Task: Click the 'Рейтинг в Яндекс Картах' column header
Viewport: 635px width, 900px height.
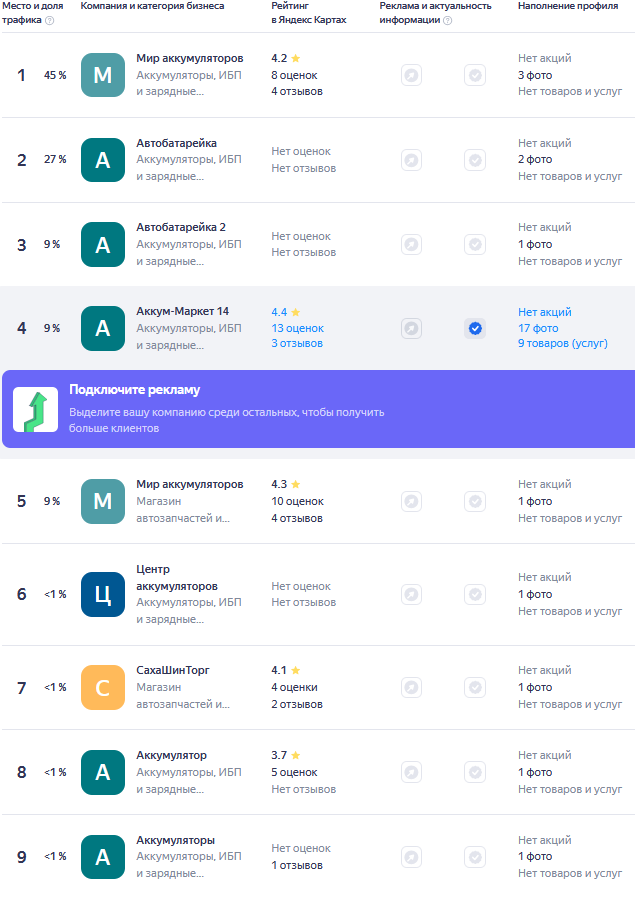Action: tap(309, 13)
